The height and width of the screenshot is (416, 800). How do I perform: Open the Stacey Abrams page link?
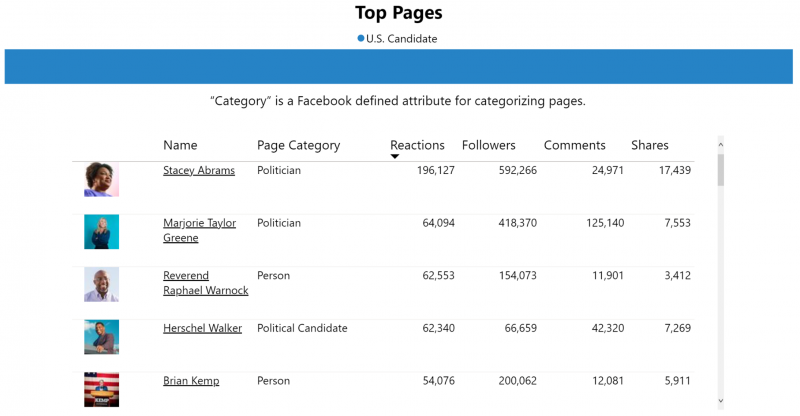pos(199,170)
